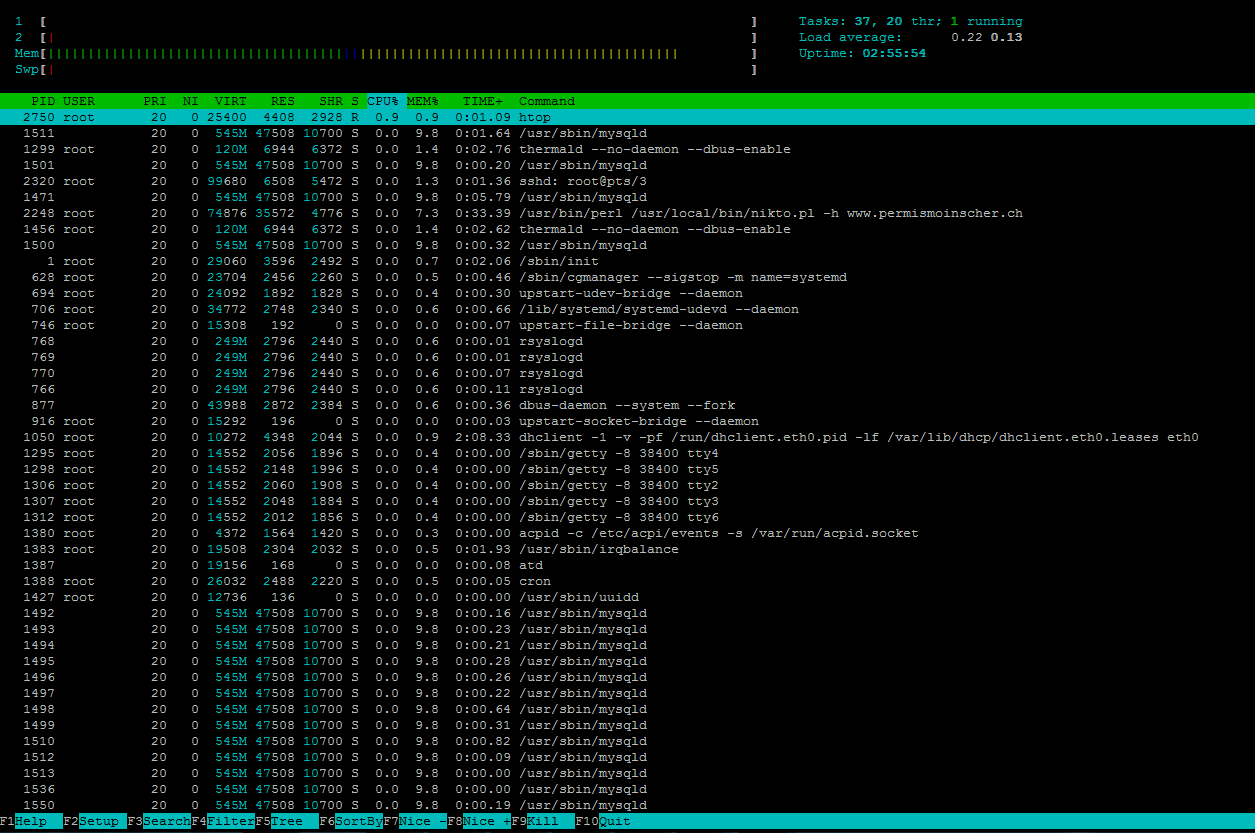Image resolution: width=1255 pixels, height=833 pixels.
Task: Select the cron process row
Action: pos(627,581)
